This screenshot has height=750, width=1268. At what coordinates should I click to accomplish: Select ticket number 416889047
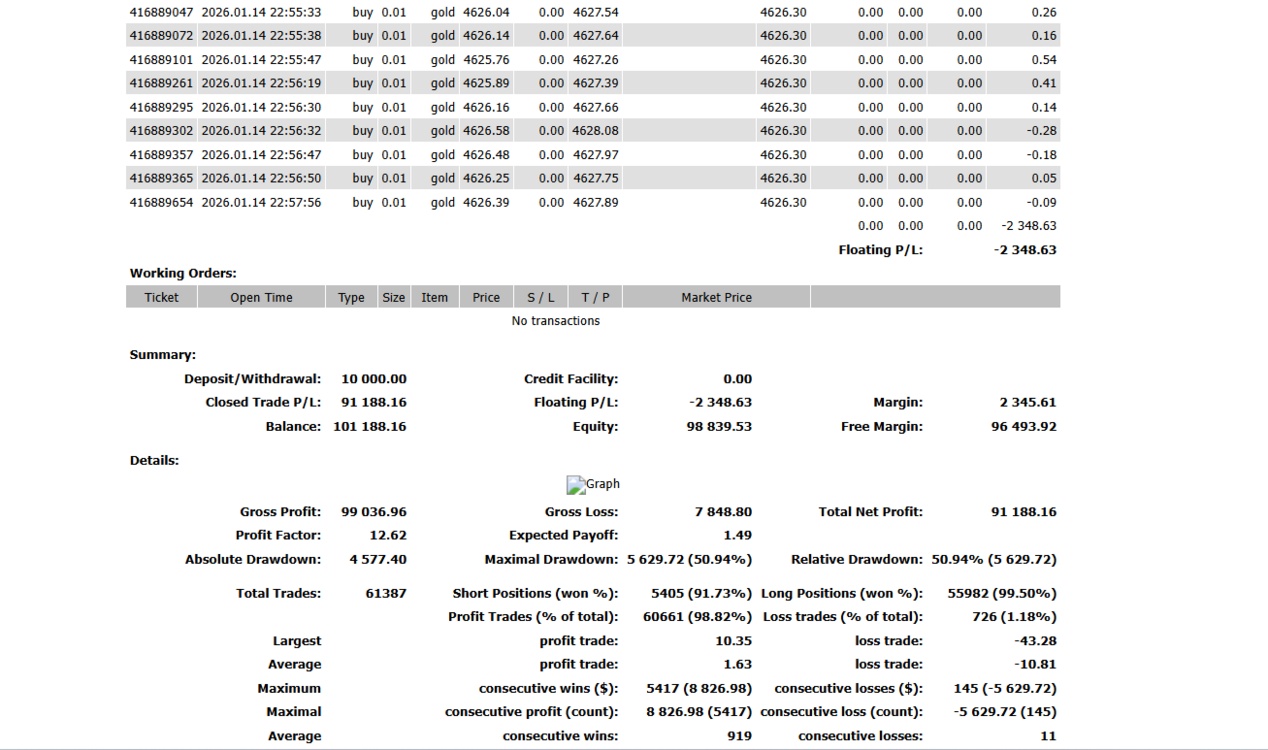(x=161, y=12)
